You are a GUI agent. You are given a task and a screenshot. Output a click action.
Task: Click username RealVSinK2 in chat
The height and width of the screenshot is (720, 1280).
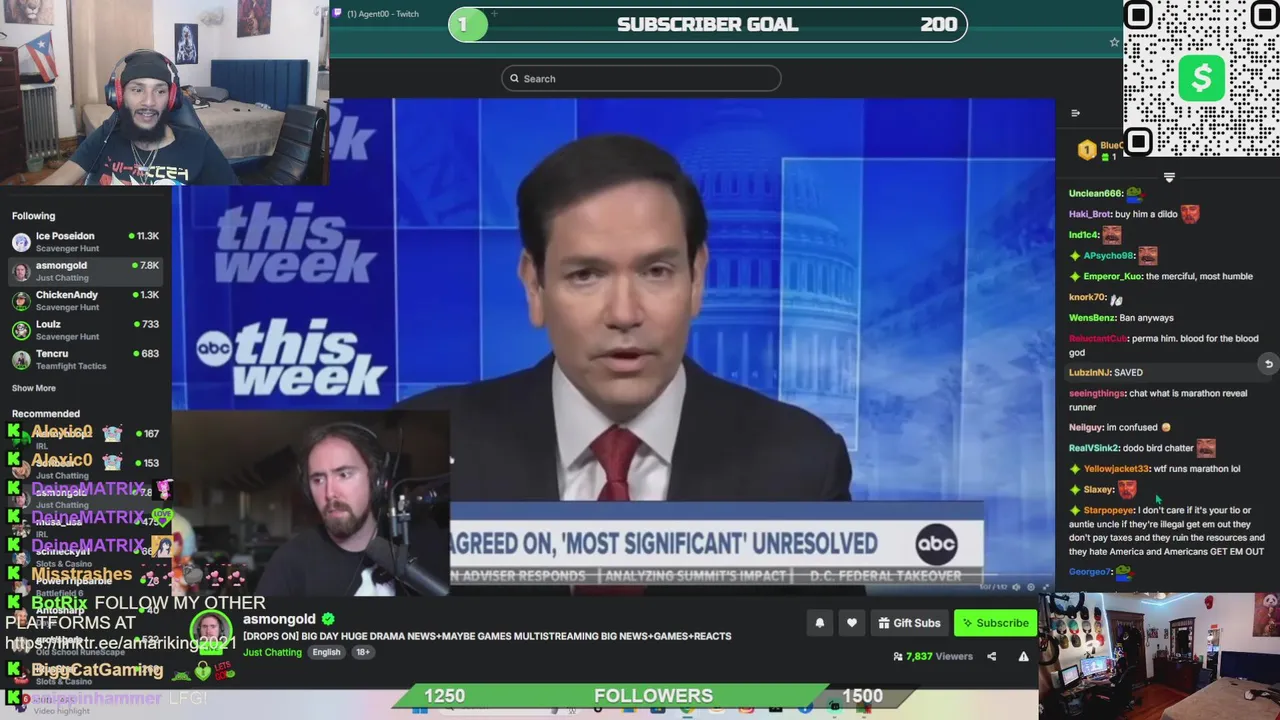[1093, 448]
